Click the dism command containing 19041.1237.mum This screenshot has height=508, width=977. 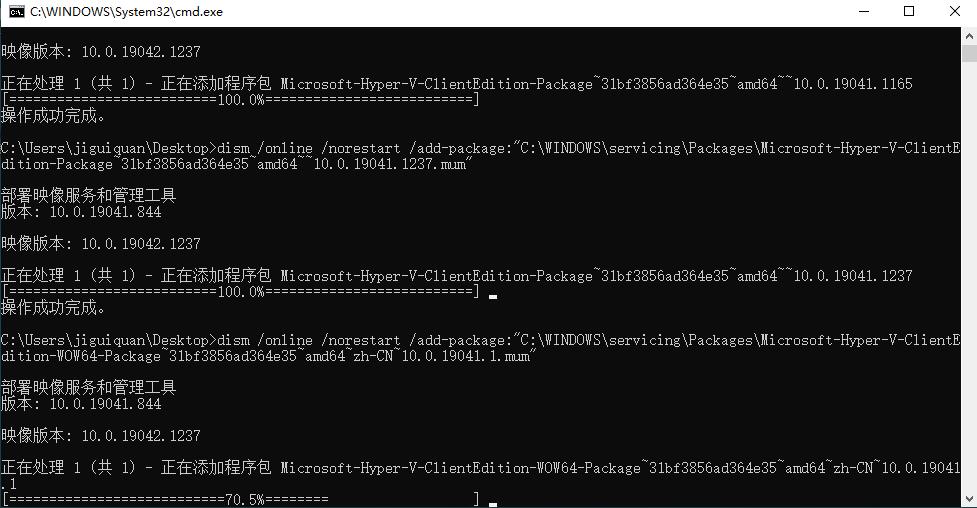coord(480,156)
